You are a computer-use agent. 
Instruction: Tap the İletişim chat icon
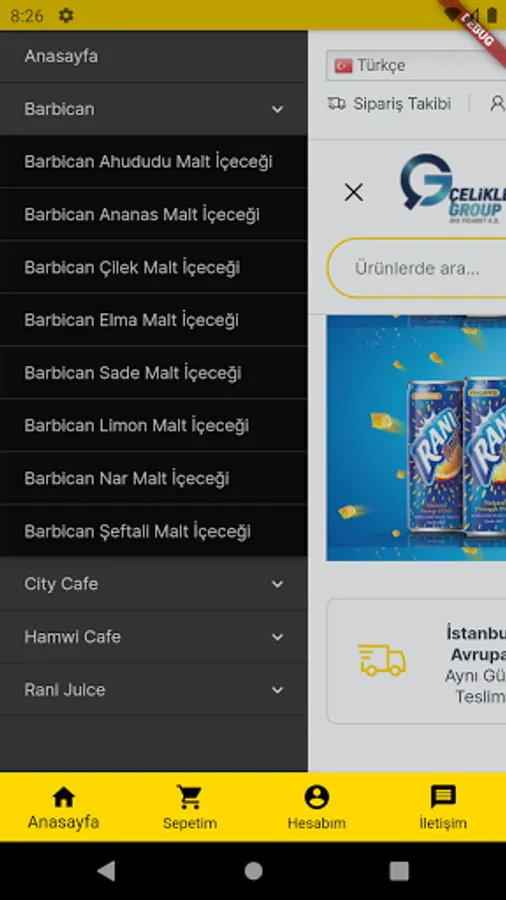coord(443,797)
